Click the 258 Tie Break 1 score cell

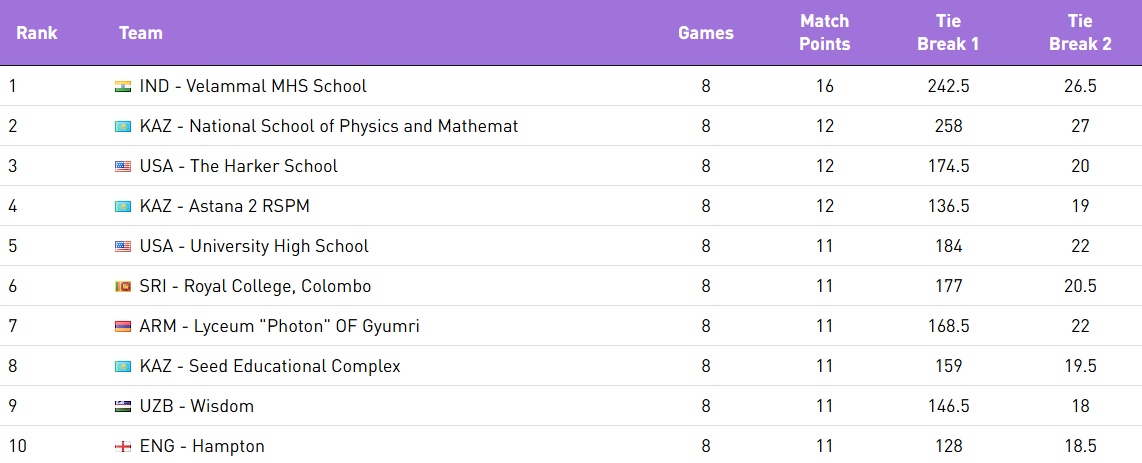click(x=948, y=126)
